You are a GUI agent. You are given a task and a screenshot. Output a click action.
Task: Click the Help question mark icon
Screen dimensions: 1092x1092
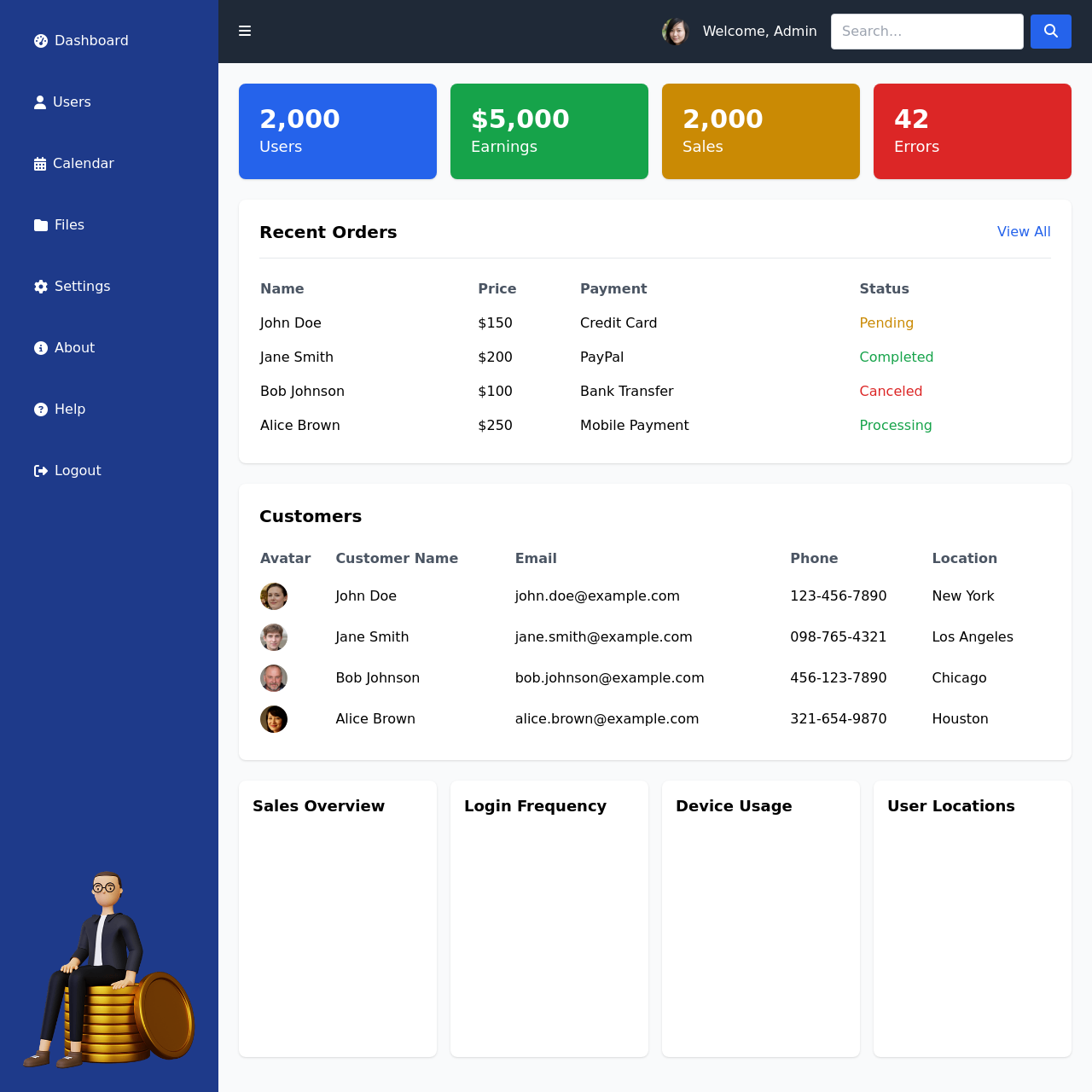click(x=41, y=409)
